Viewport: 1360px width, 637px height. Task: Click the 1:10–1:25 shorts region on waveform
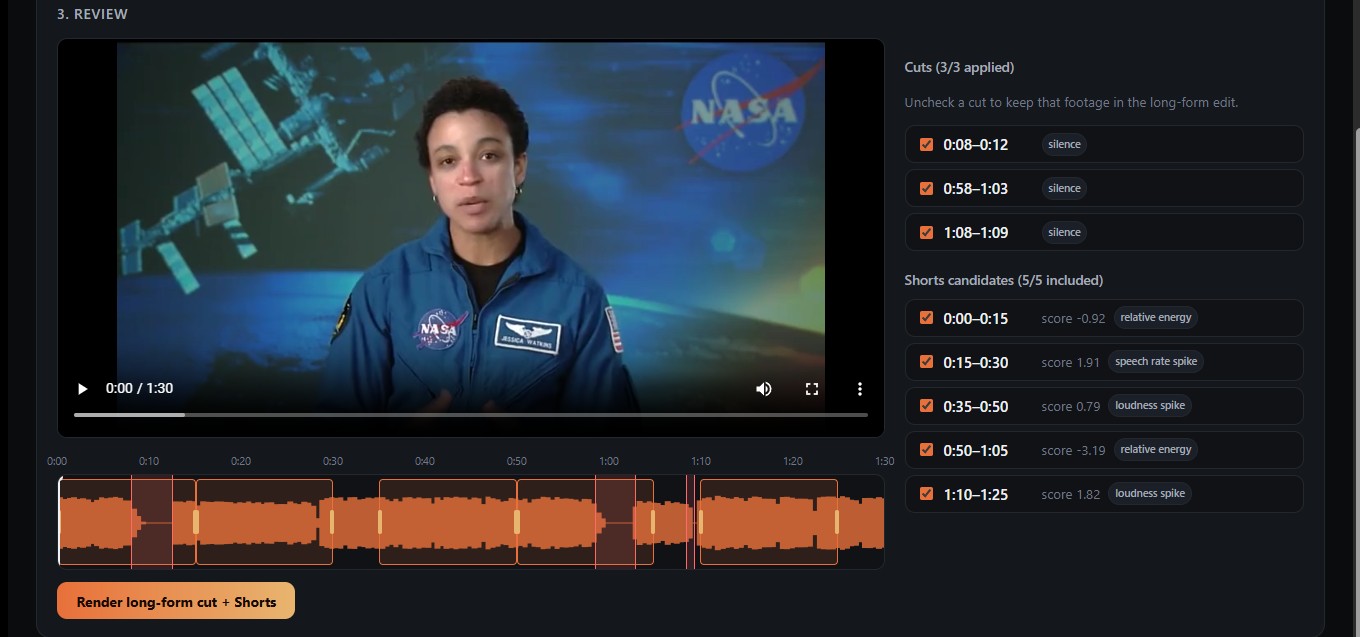[769, 522]
